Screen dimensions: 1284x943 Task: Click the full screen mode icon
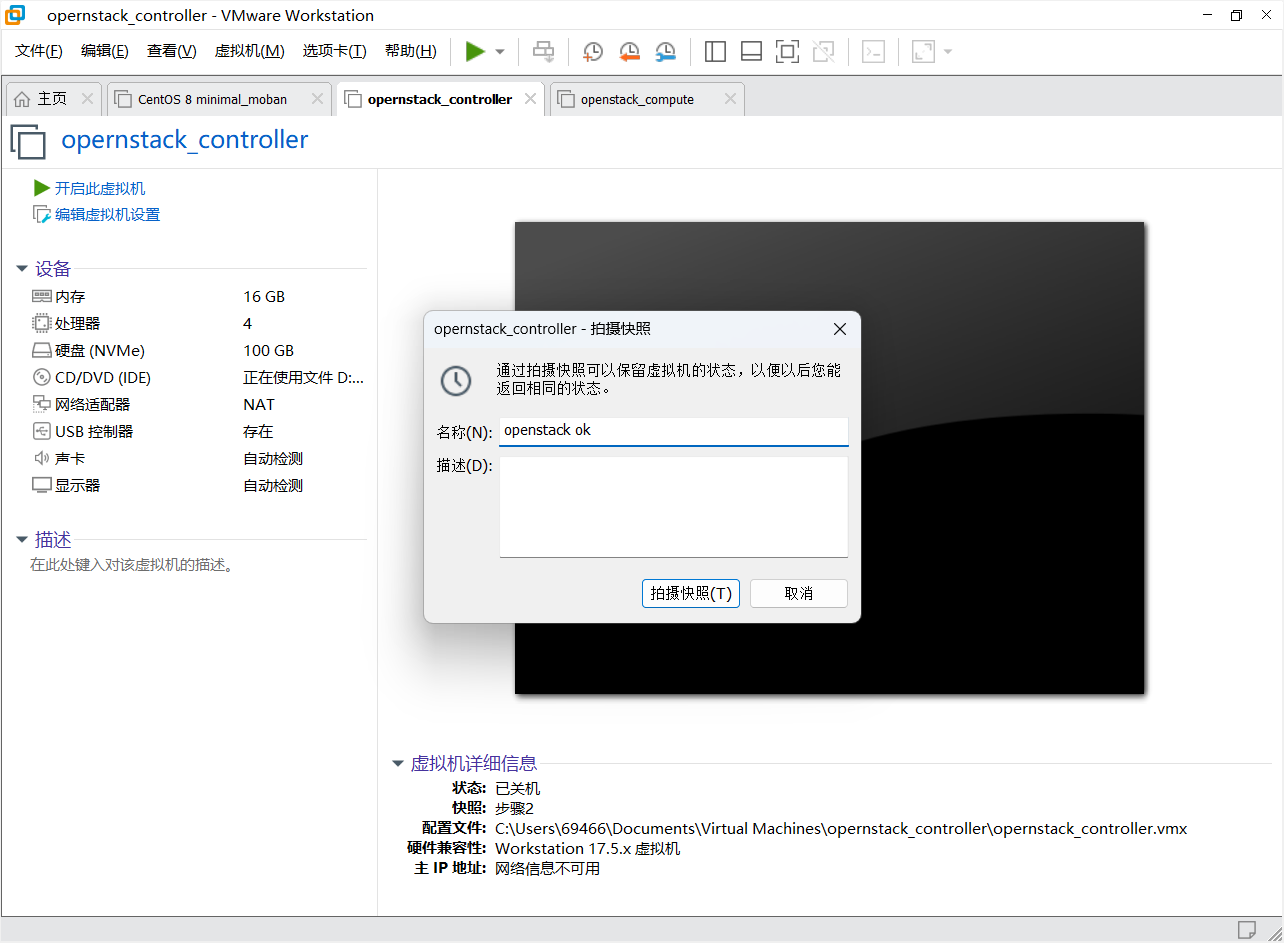pyautogui.click(x=787, y=51)
